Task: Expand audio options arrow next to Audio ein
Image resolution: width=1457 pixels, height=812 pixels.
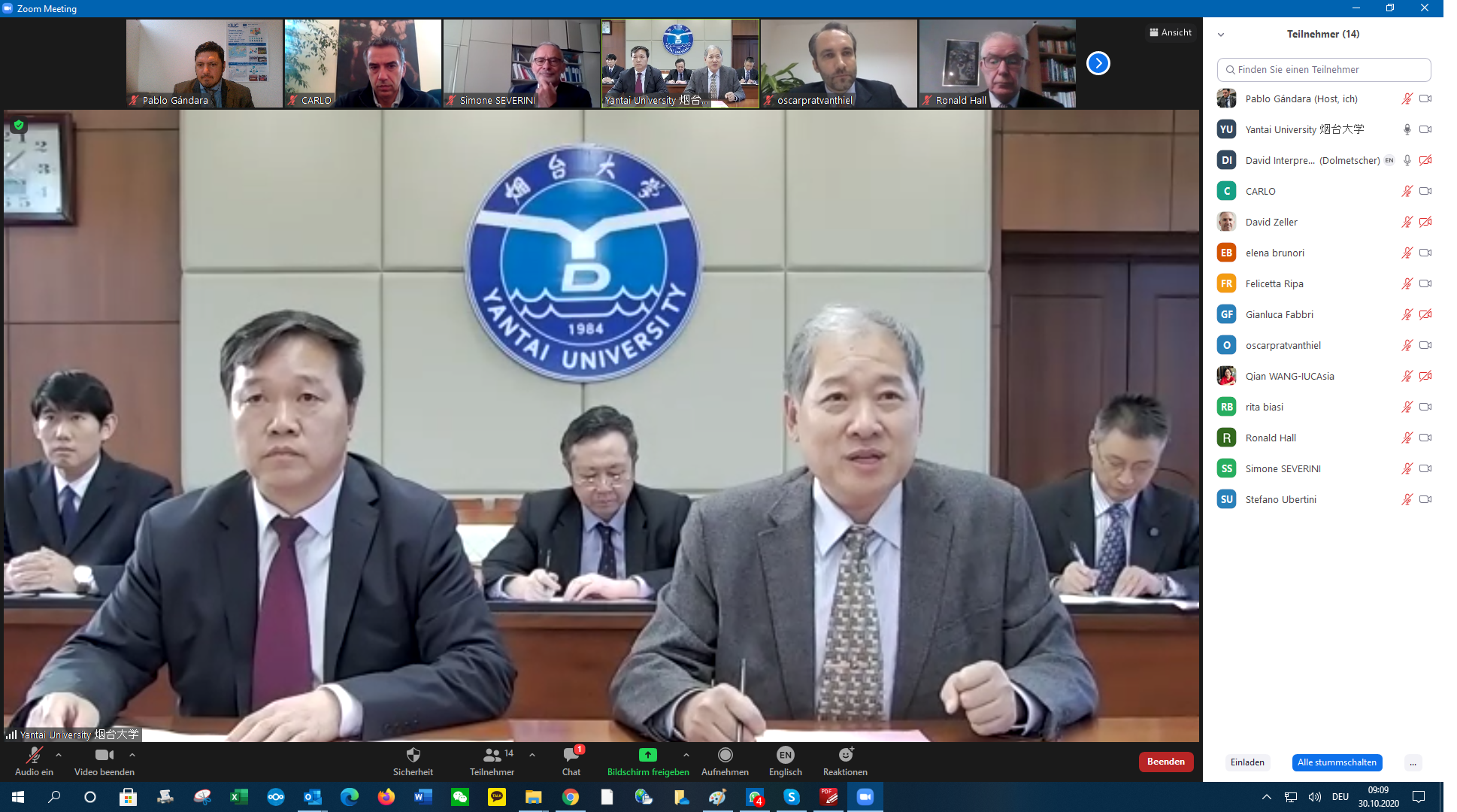Action: pos(59,755)
